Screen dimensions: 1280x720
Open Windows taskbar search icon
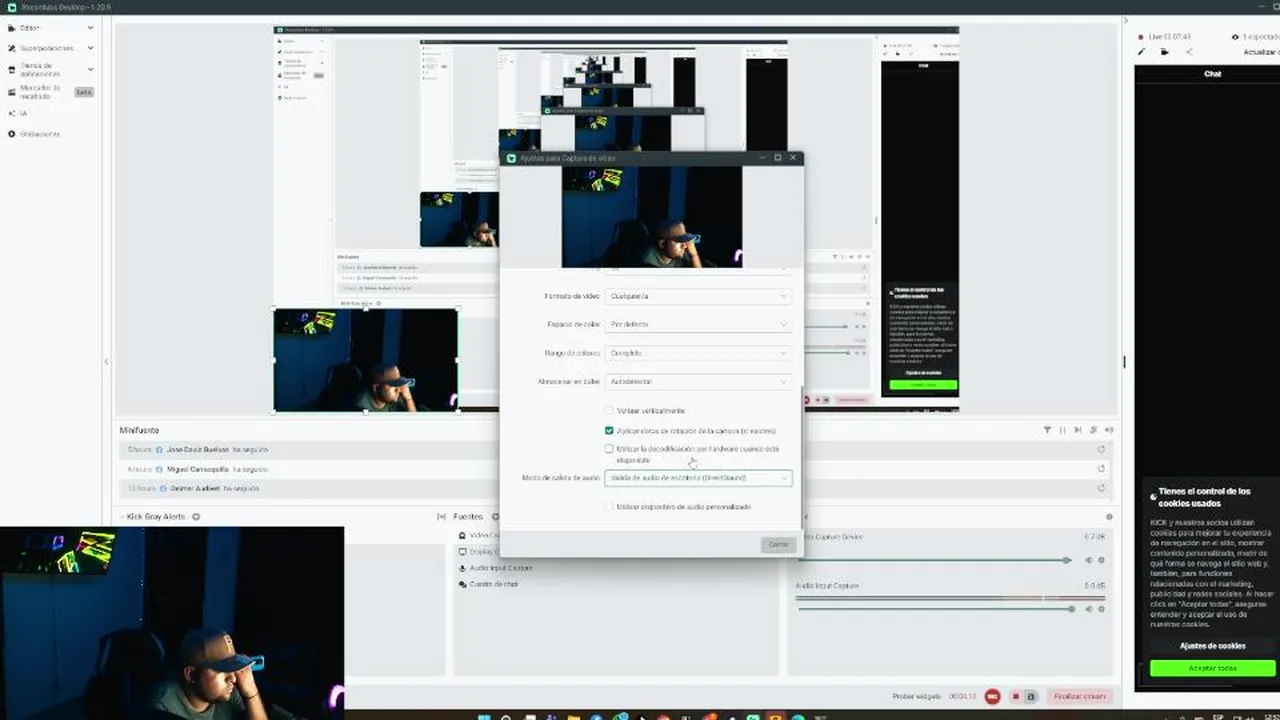pos(506,716)
